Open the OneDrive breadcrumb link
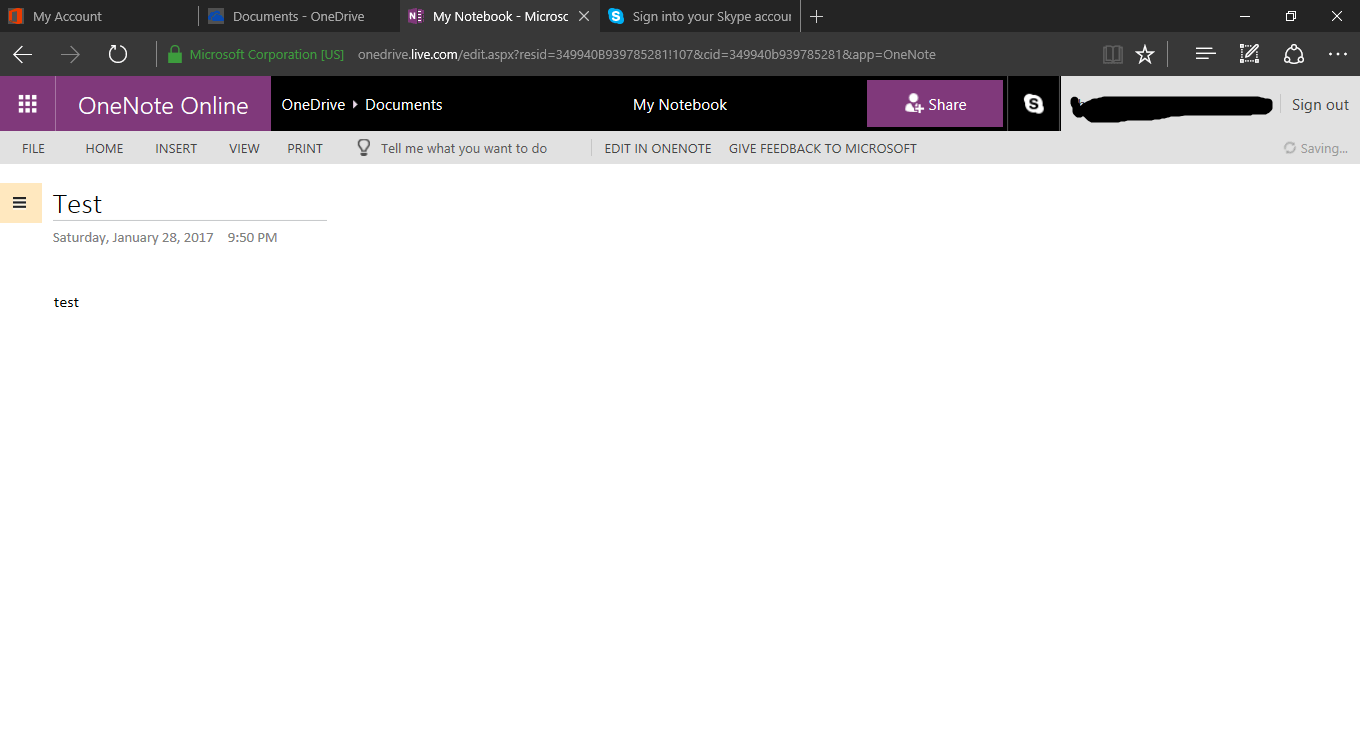 (x=313, y=104)
